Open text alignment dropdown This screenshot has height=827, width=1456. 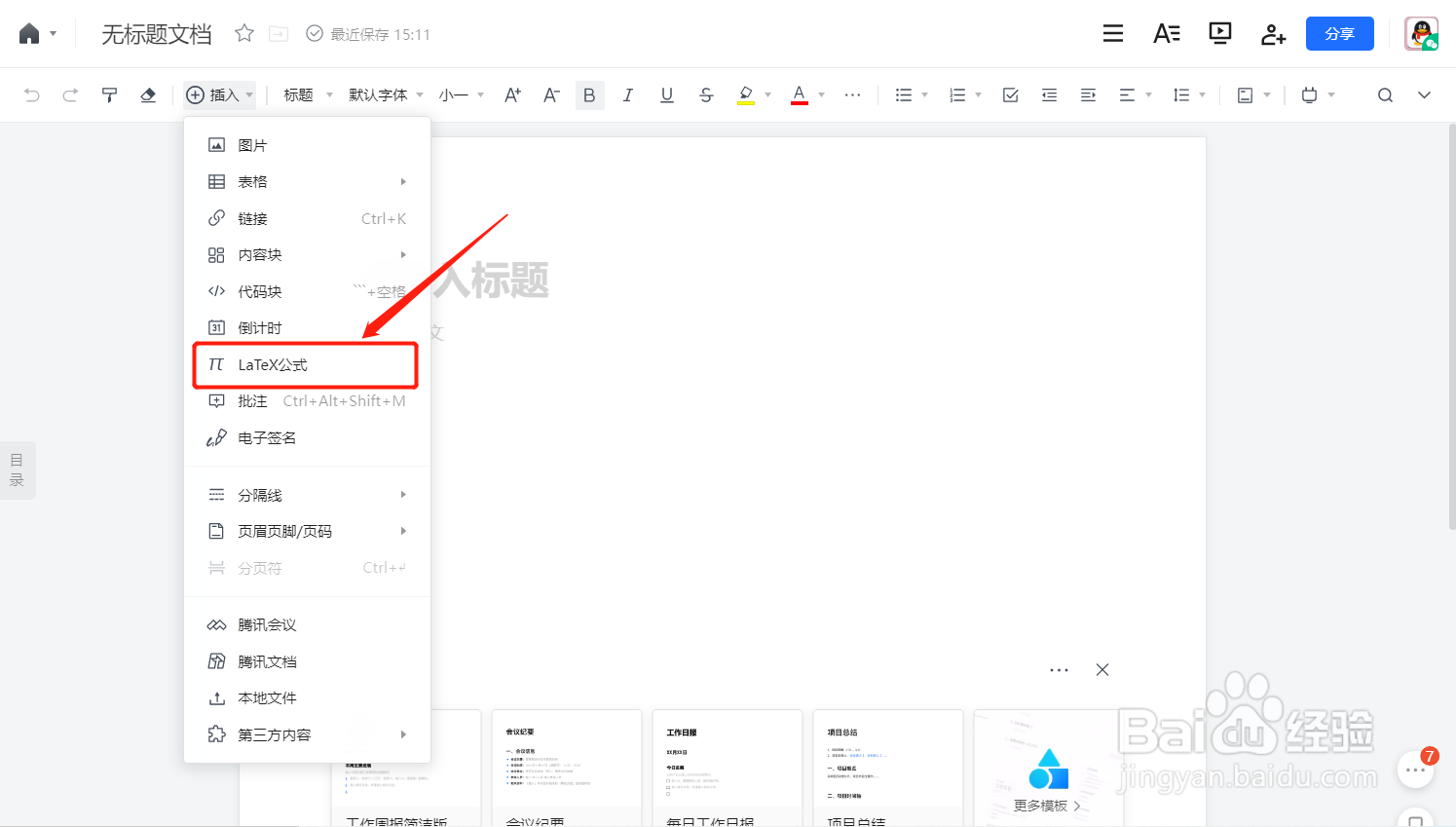(x=1136, y=94)
